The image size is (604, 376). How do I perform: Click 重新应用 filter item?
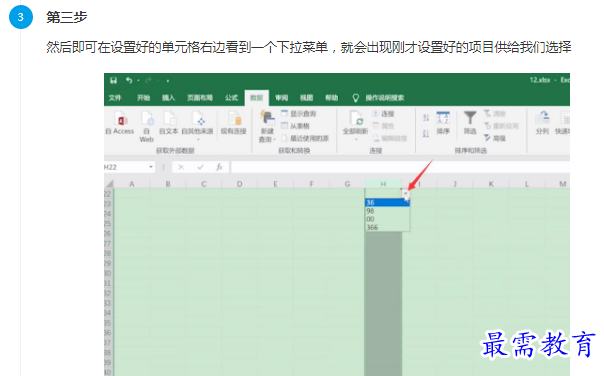coord(502,126)
